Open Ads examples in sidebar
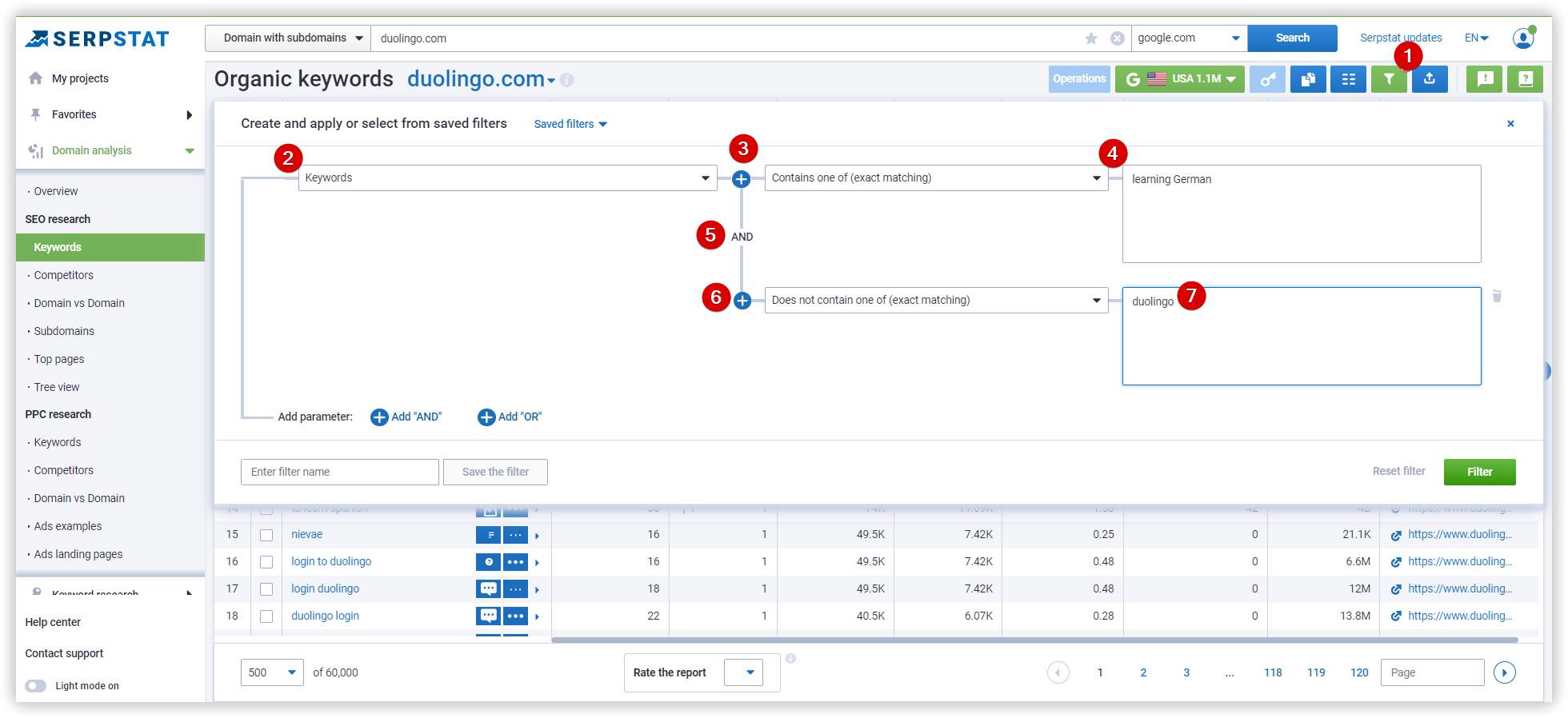This screenshot has height=718, width=1568. point(68,526)
